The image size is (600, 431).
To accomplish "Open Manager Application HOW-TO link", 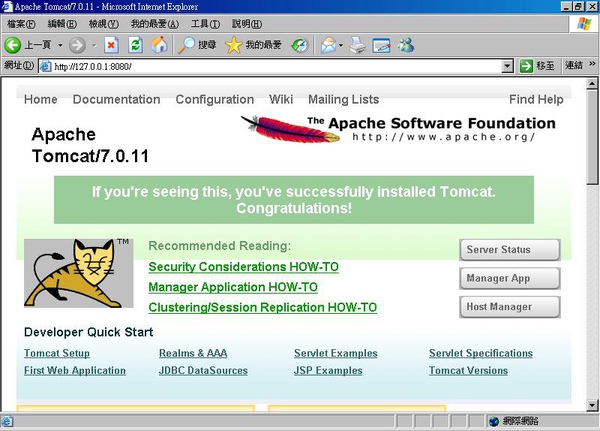I will click(x=233, y=287).
